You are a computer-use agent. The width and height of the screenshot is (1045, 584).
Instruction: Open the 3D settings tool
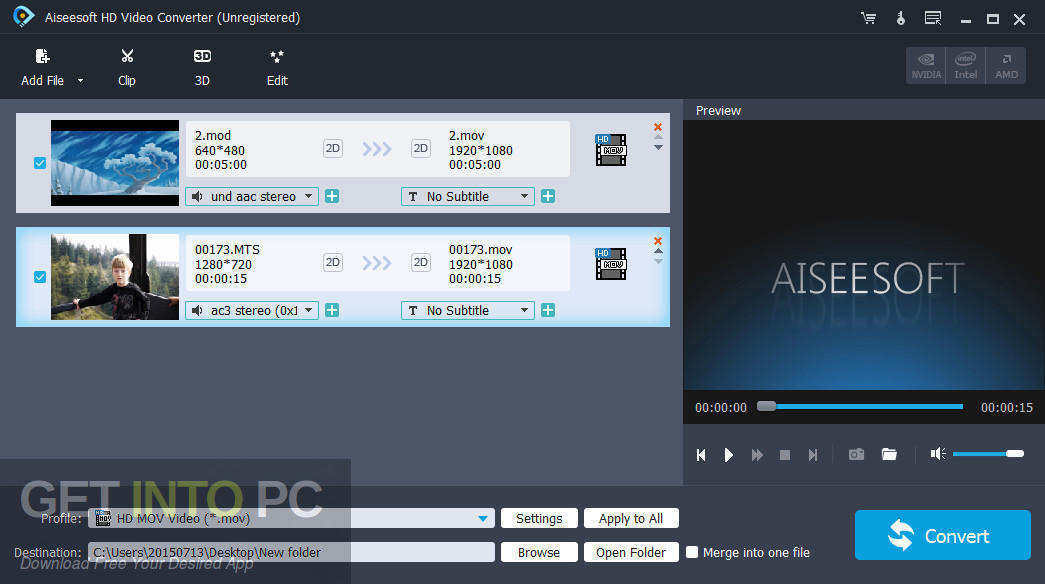click(201, 67)
